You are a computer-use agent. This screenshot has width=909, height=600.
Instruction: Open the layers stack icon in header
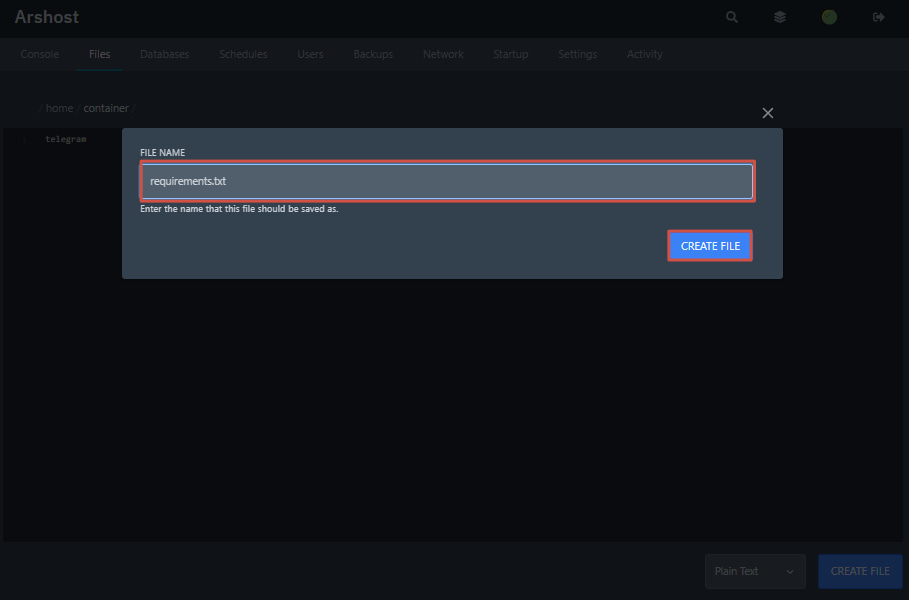pos(780,17)
